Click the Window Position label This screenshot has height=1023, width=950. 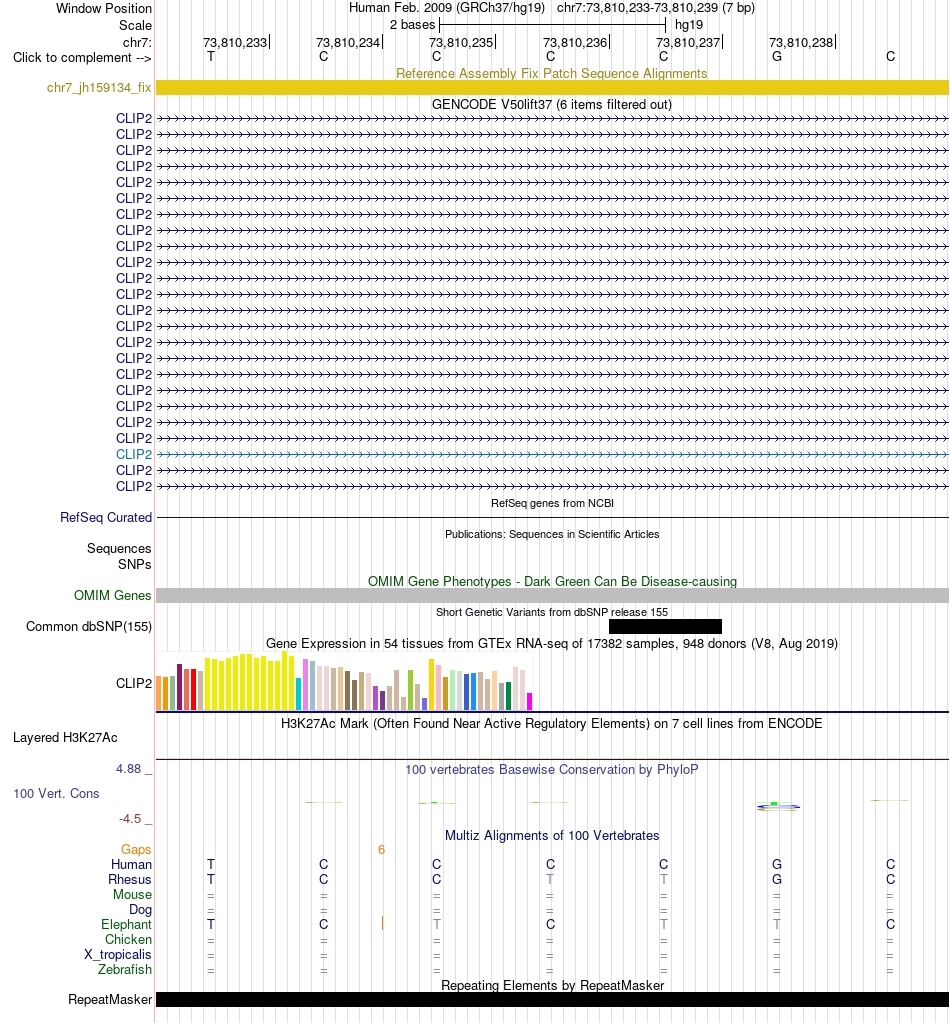(x=104, y=8)
